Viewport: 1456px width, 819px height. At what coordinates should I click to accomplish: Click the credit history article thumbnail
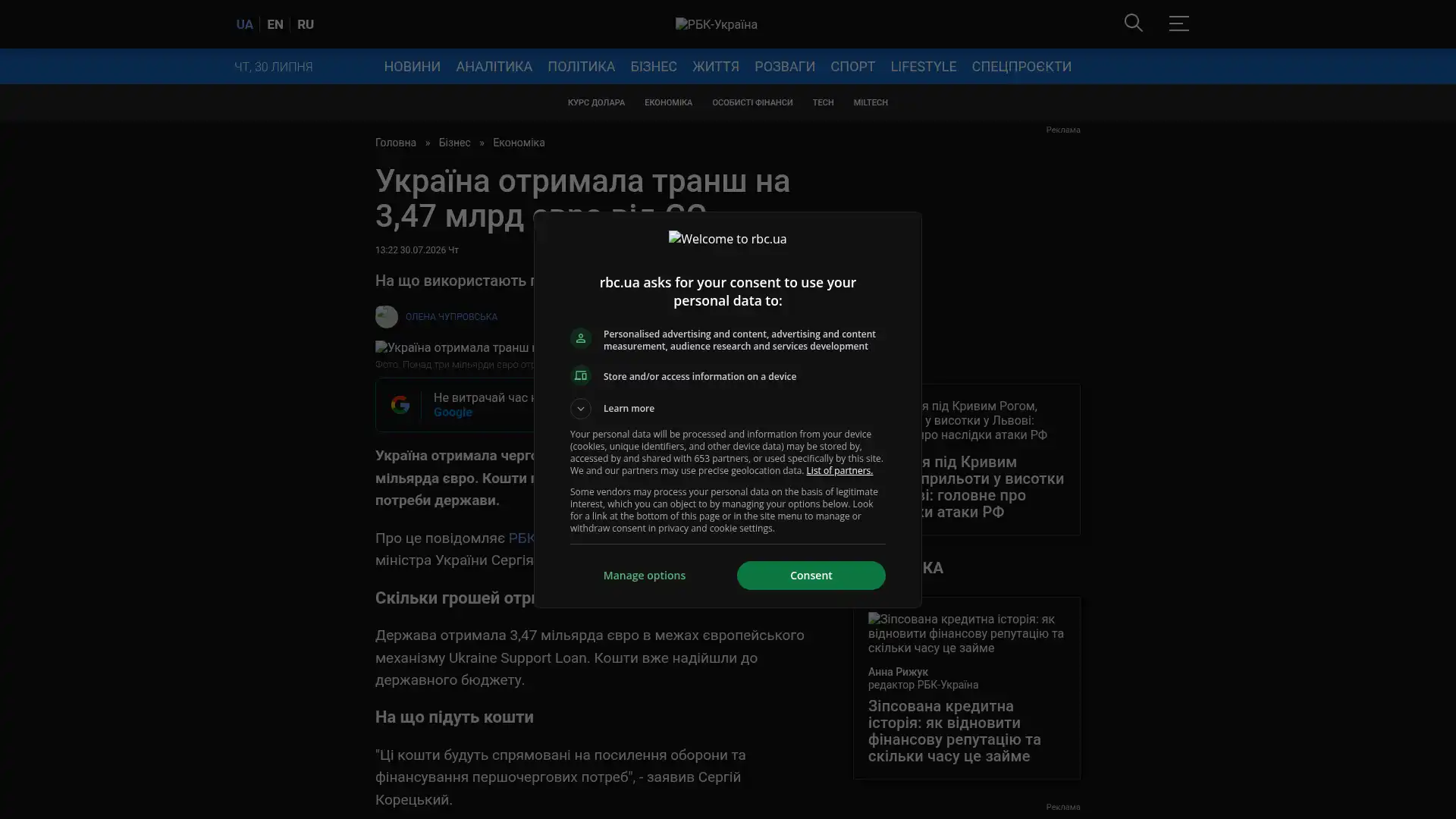967,633
